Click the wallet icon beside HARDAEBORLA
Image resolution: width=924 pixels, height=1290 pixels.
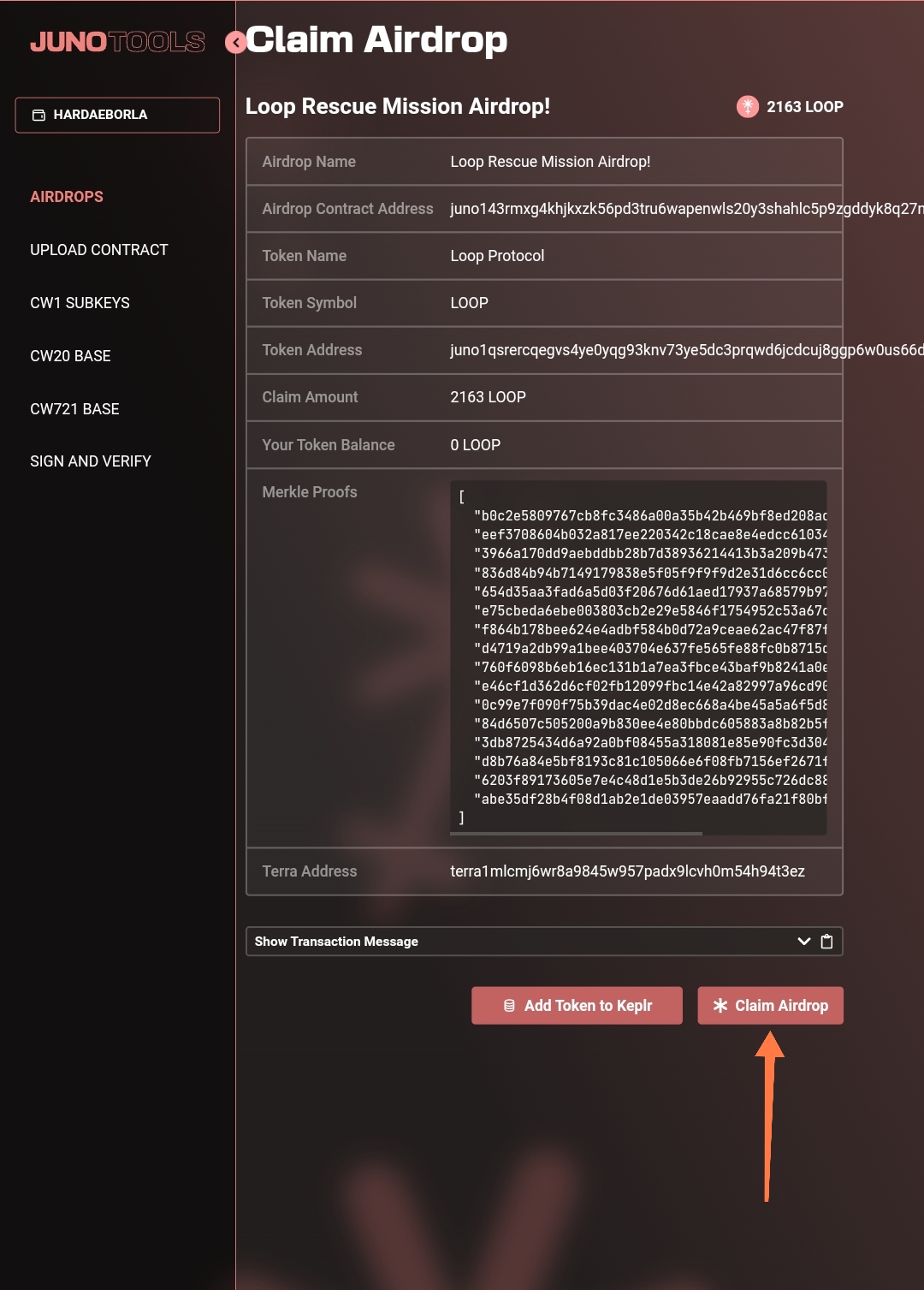[x=38, y=115]
